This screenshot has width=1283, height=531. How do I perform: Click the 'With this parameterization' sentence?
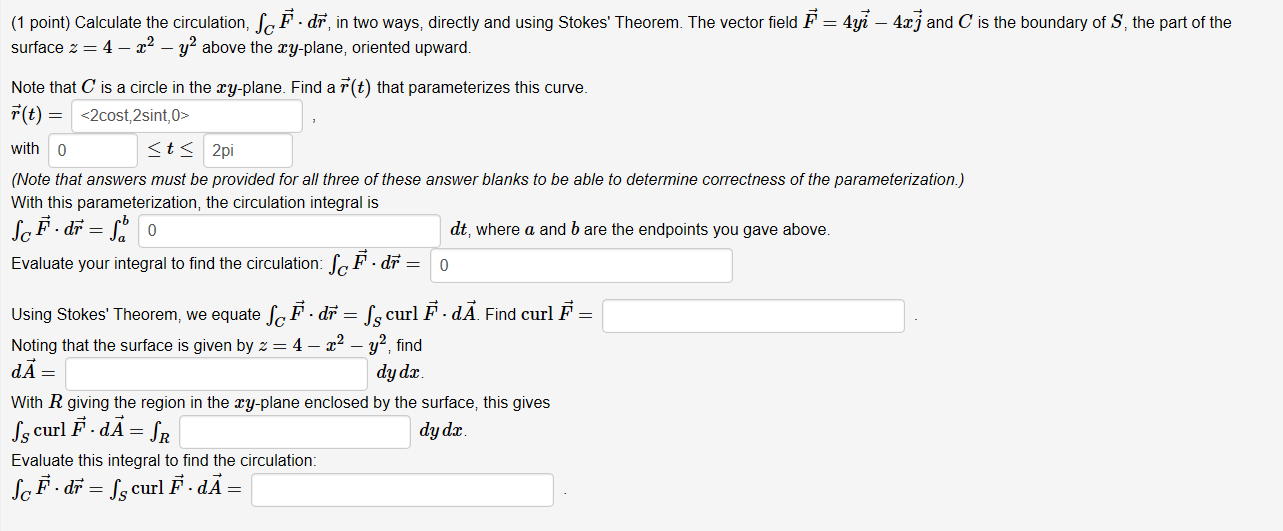[195, 203]
